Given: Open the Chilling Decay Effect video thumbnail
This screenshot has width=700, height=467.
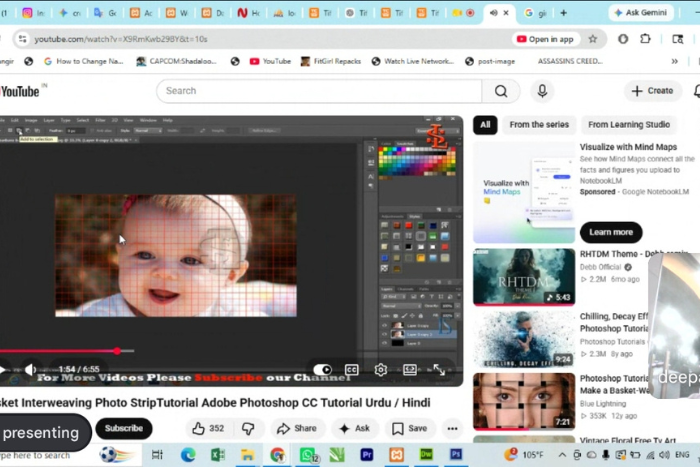Looking at the screenshot, I should 524,339.
